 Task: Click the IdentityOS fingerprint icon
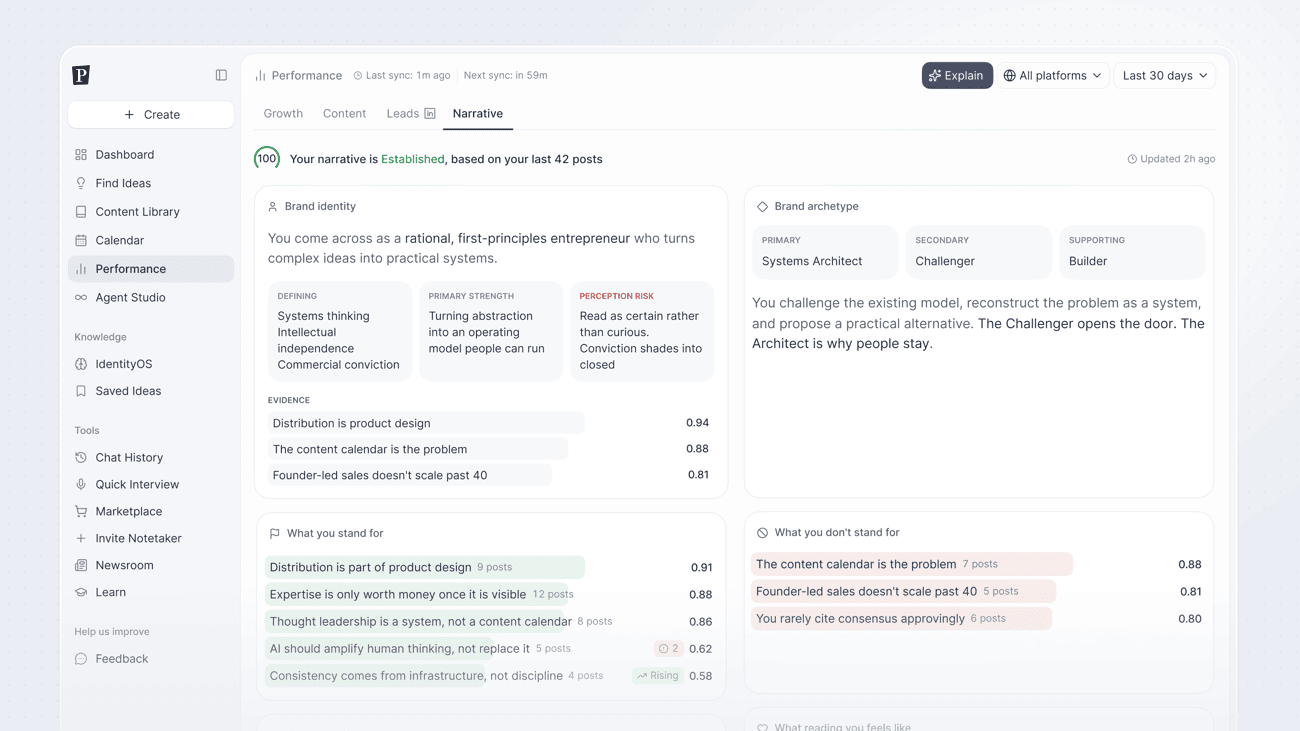point(81,364)
